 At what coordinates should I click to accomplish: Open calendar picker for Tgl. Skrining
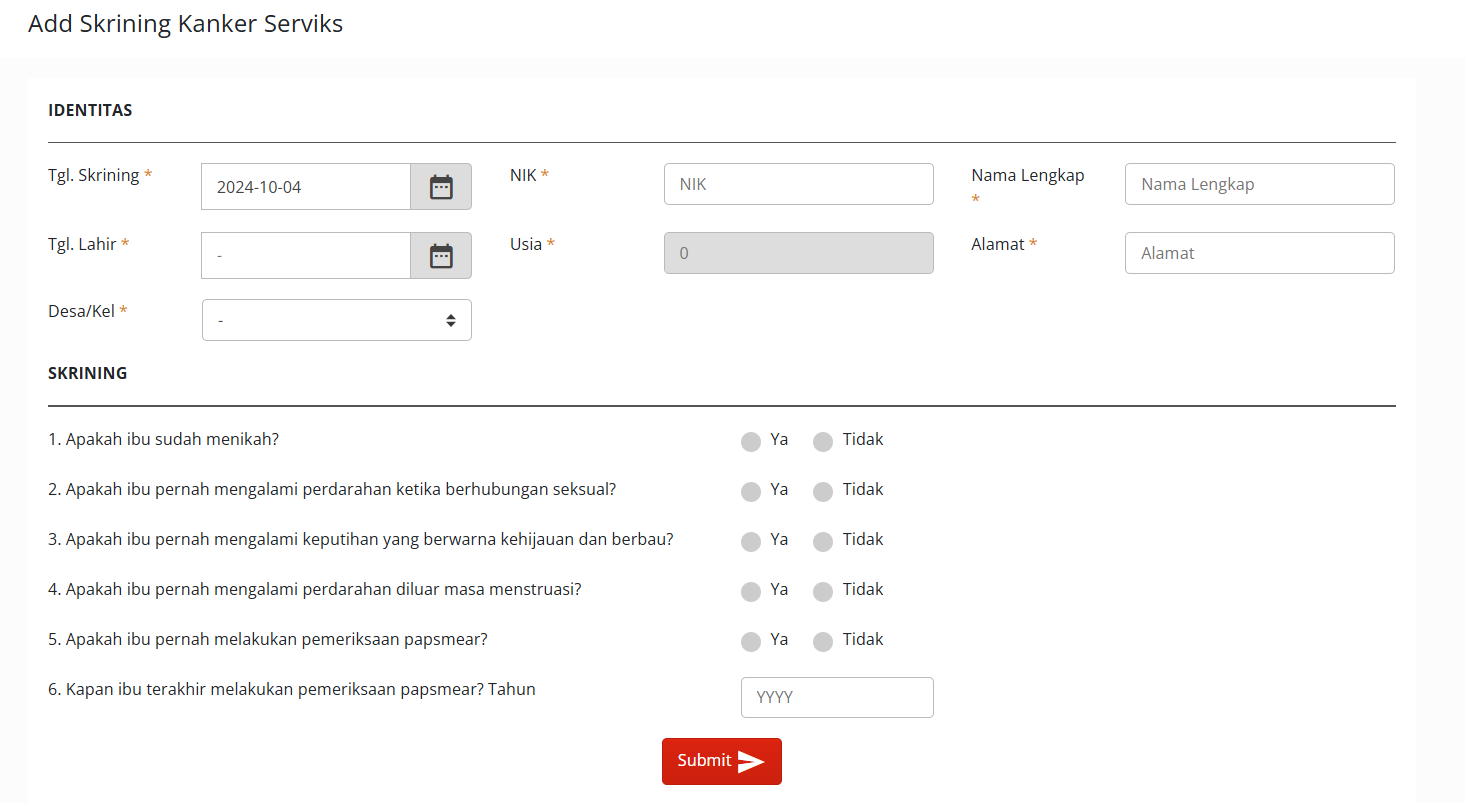coord(441,187)
